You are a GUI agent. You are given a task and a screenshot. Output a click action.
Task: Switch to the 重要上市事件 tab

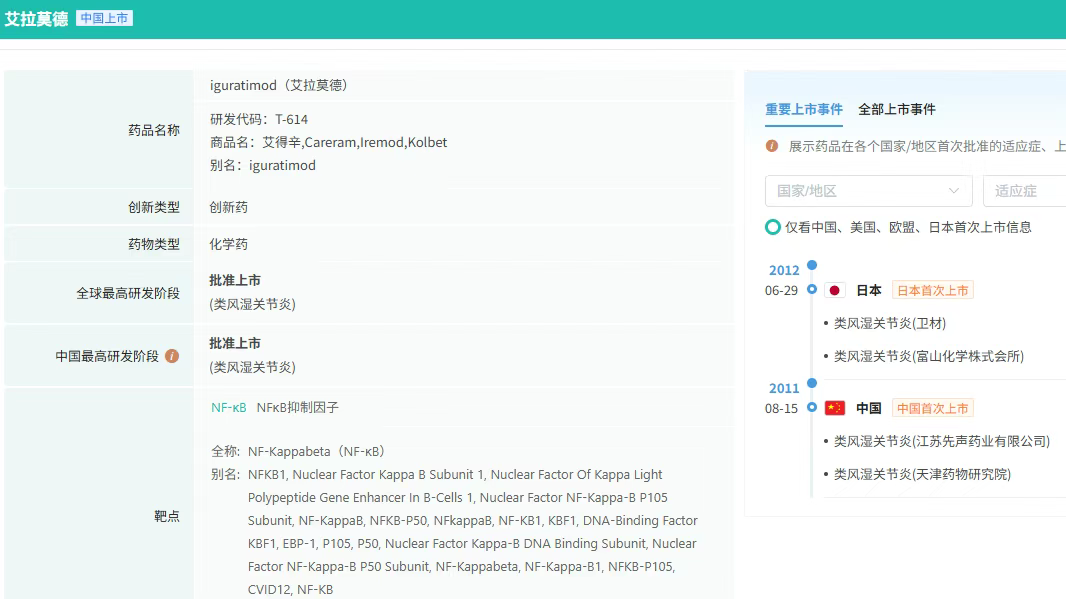[x=804, y=110]
